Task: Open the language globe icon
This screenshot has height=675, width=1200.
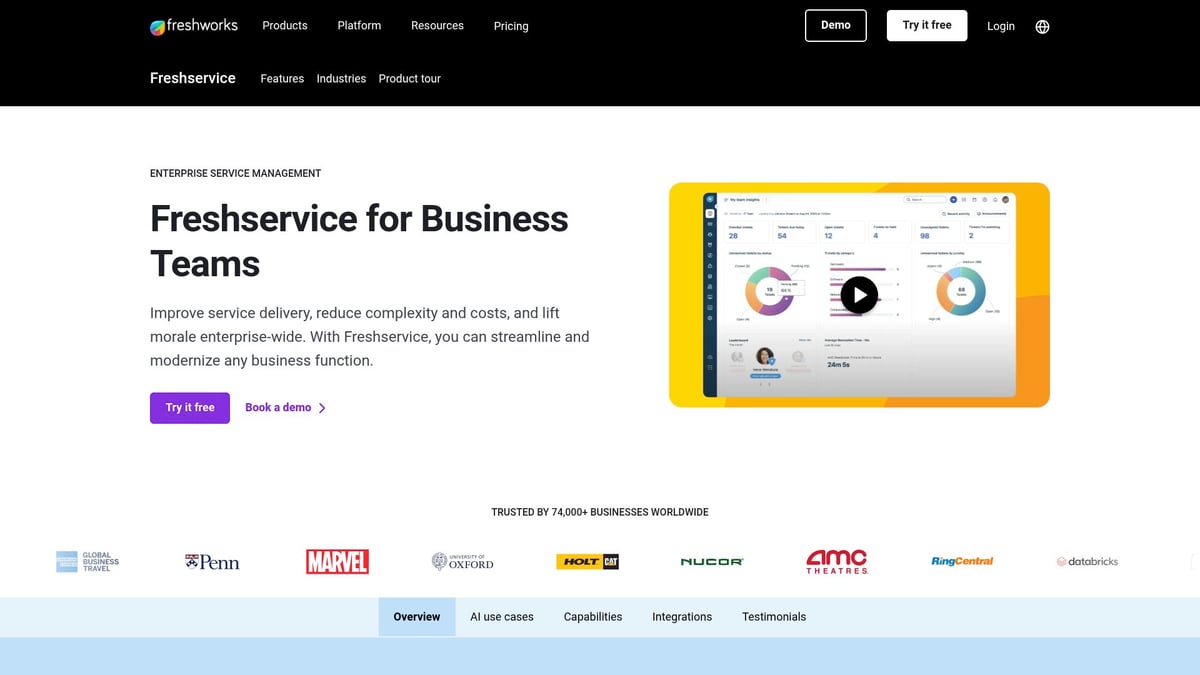Action: pos(1042,27)
